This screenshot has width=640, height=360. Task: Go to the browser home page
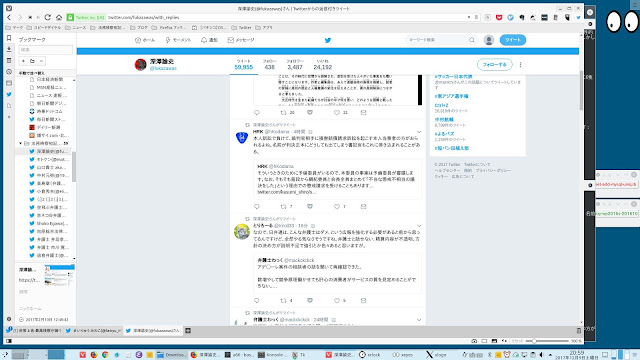(x=59, y=18)
